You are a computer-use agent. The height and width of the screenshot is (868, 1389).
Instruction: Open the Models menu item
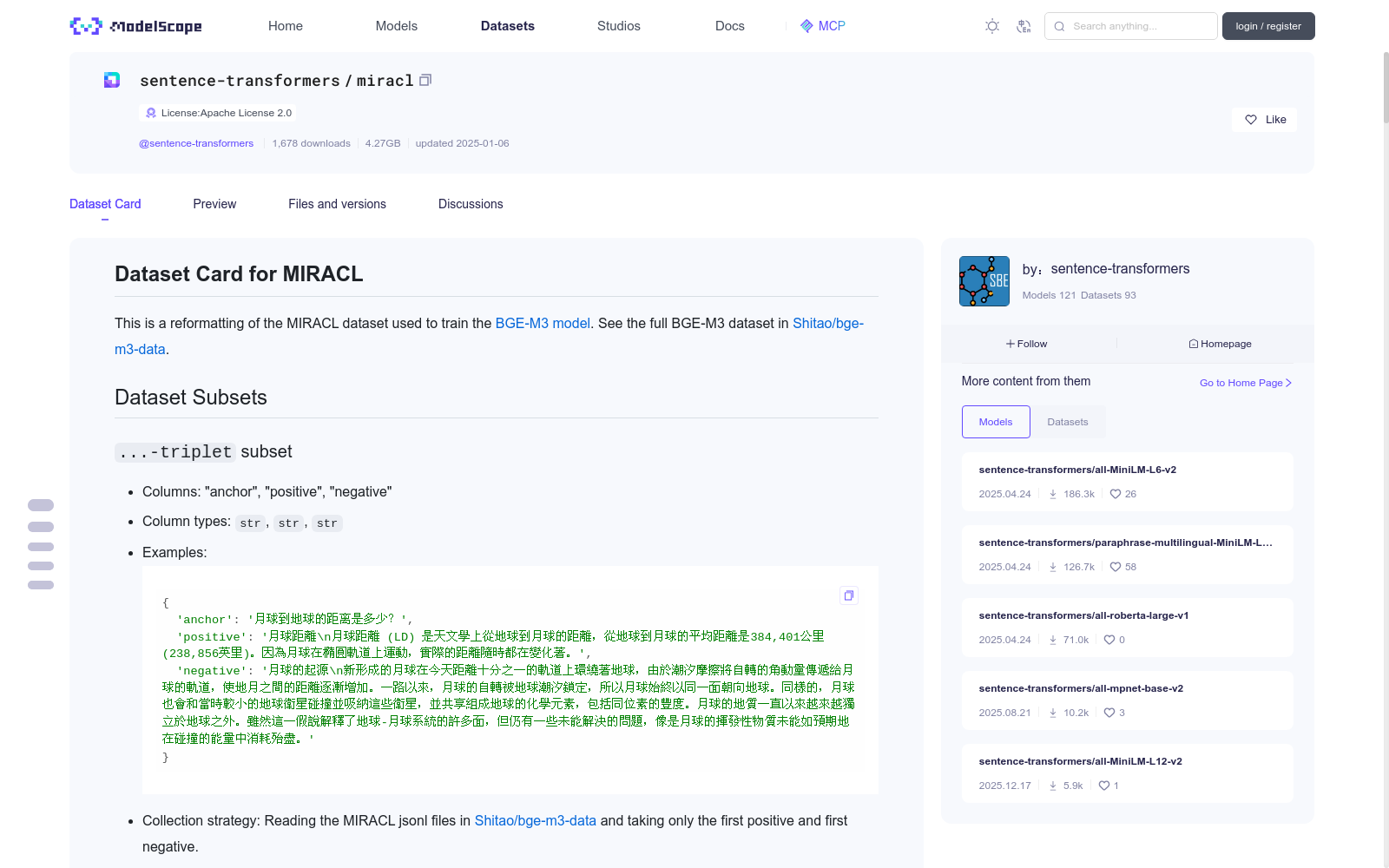click(397, 26)
